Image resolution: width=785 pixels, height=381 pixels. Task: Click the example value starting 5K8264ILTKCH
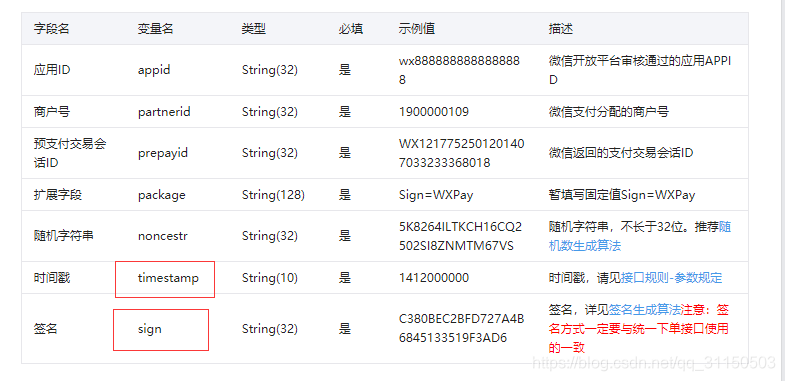pos(461,236)
